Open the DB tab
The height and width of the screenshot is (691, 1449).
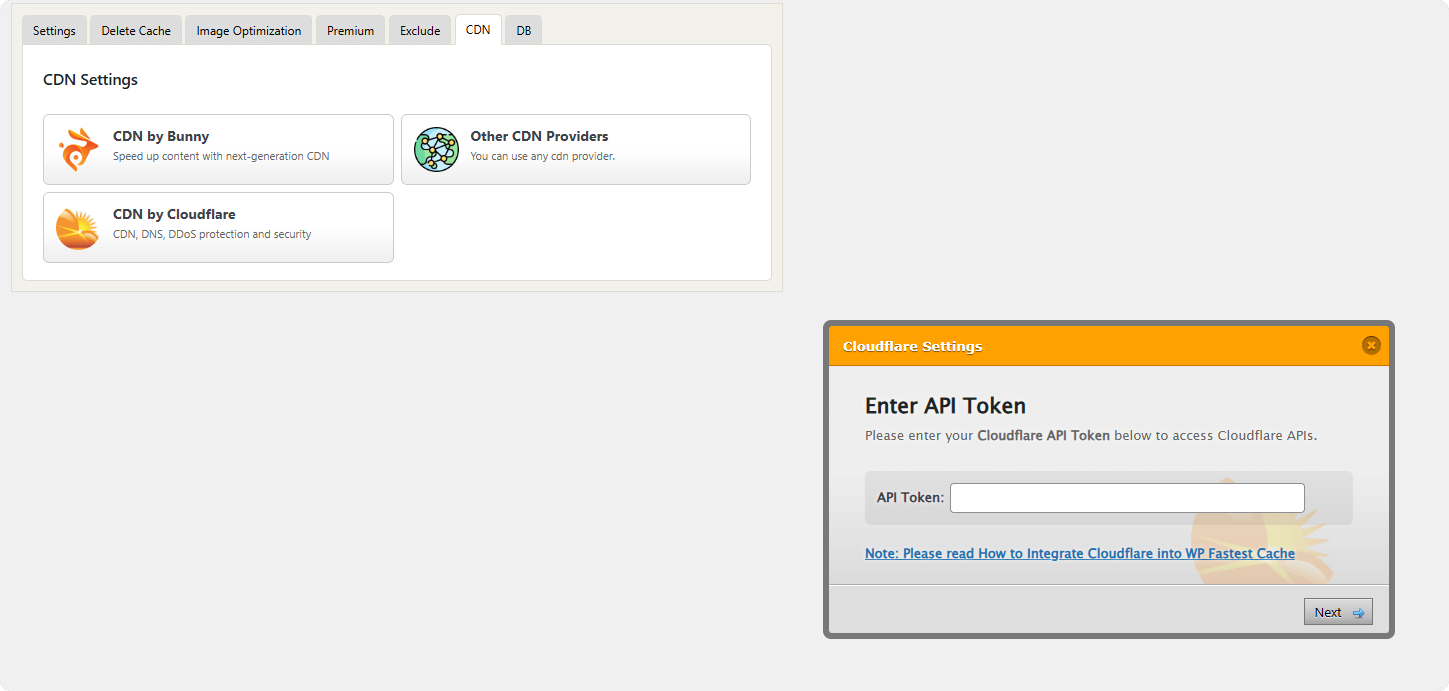tap(523, 30)
